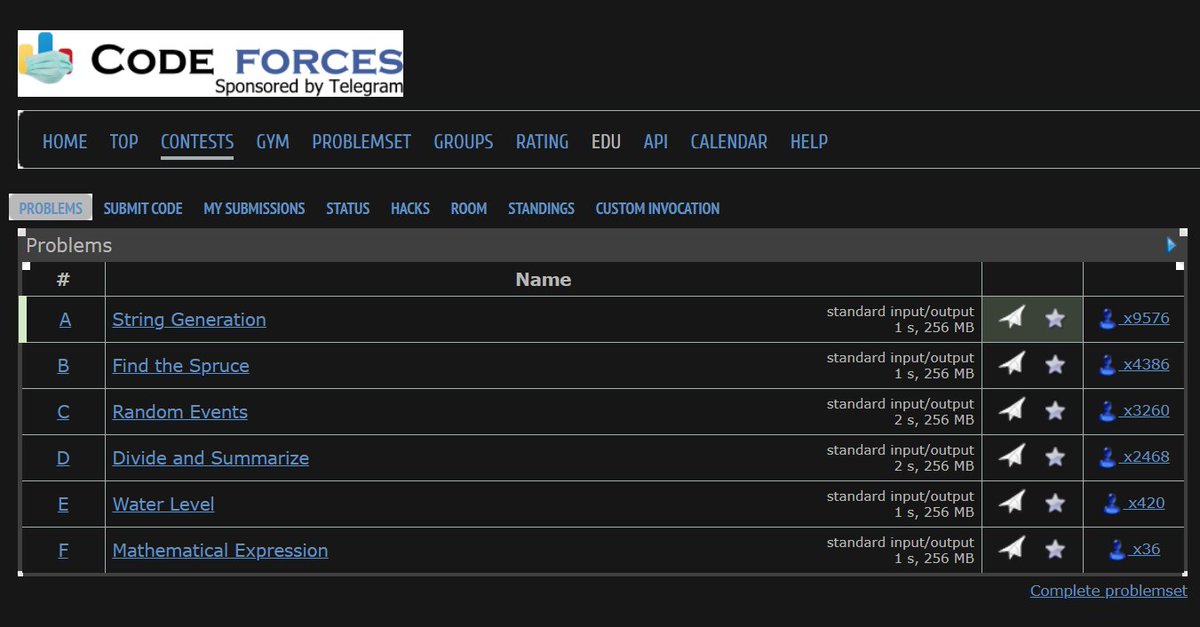1200x627 pixels.
Task: Switch to HACKS tab
Action: pos(410,208)
